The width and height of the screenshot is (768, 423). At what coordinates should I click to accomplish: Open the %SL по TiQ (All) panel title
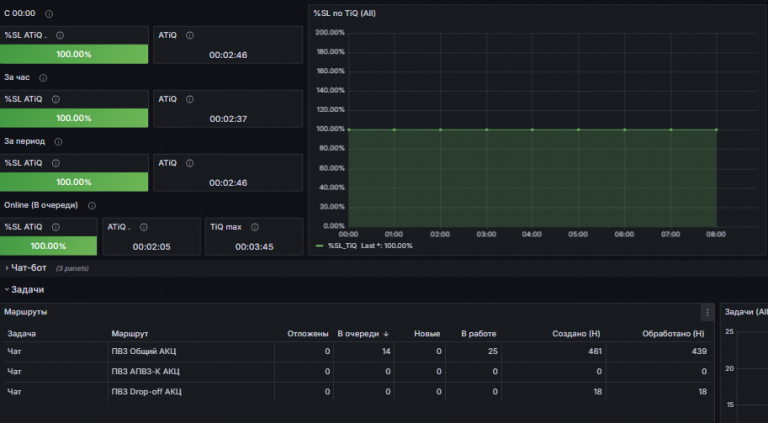coord(345,13)
